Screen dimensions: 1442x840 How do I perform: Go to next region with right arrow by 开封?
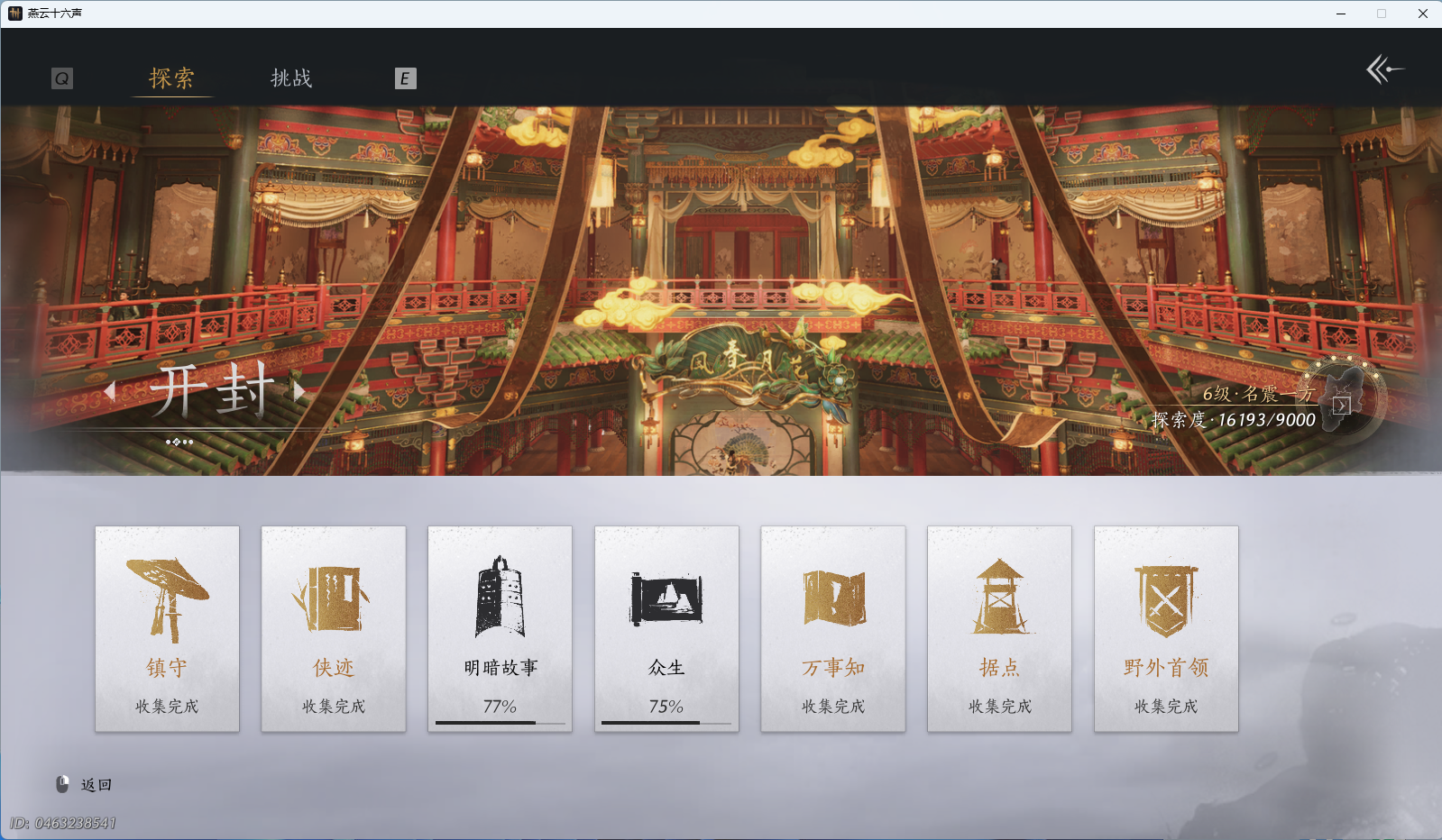299,391
